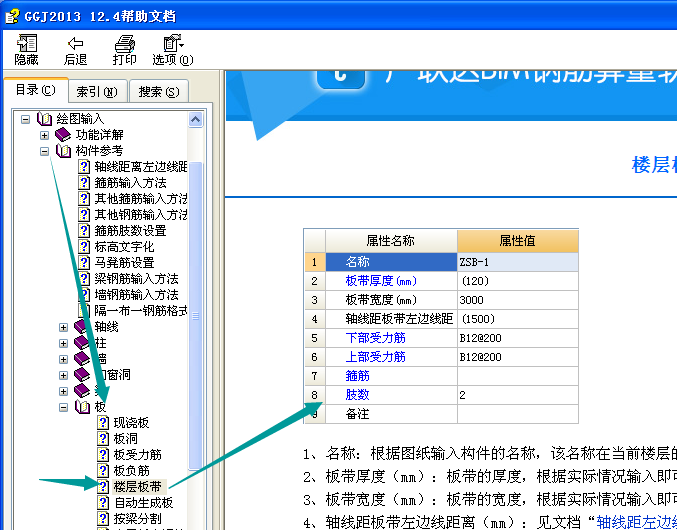This screenshot has width=677, height=530.
Task: Click the help page icon for 标高文字化
Action: pyautogui.click(x=84, y=246)
